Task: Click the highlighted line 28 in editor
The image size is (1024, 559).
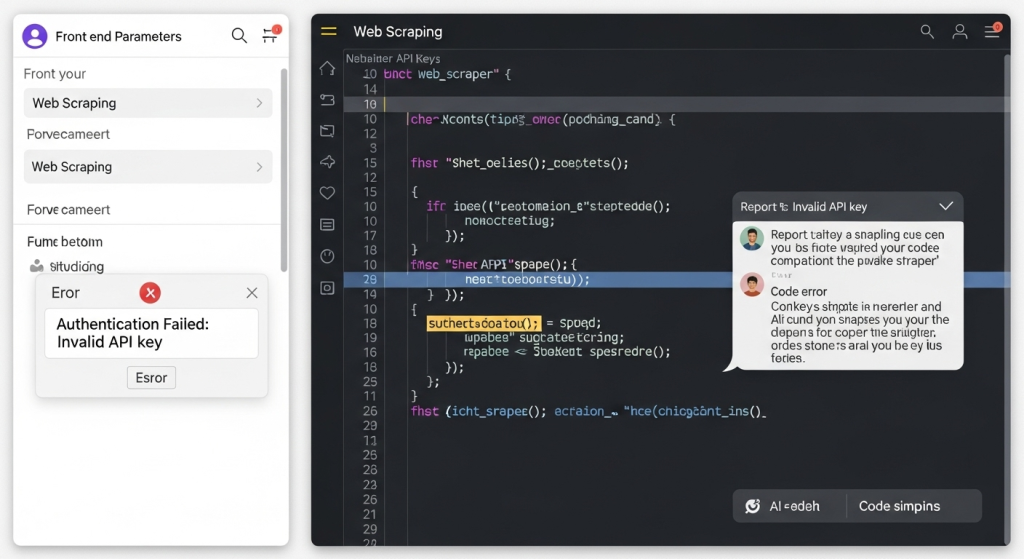Action: pos(600,280)
